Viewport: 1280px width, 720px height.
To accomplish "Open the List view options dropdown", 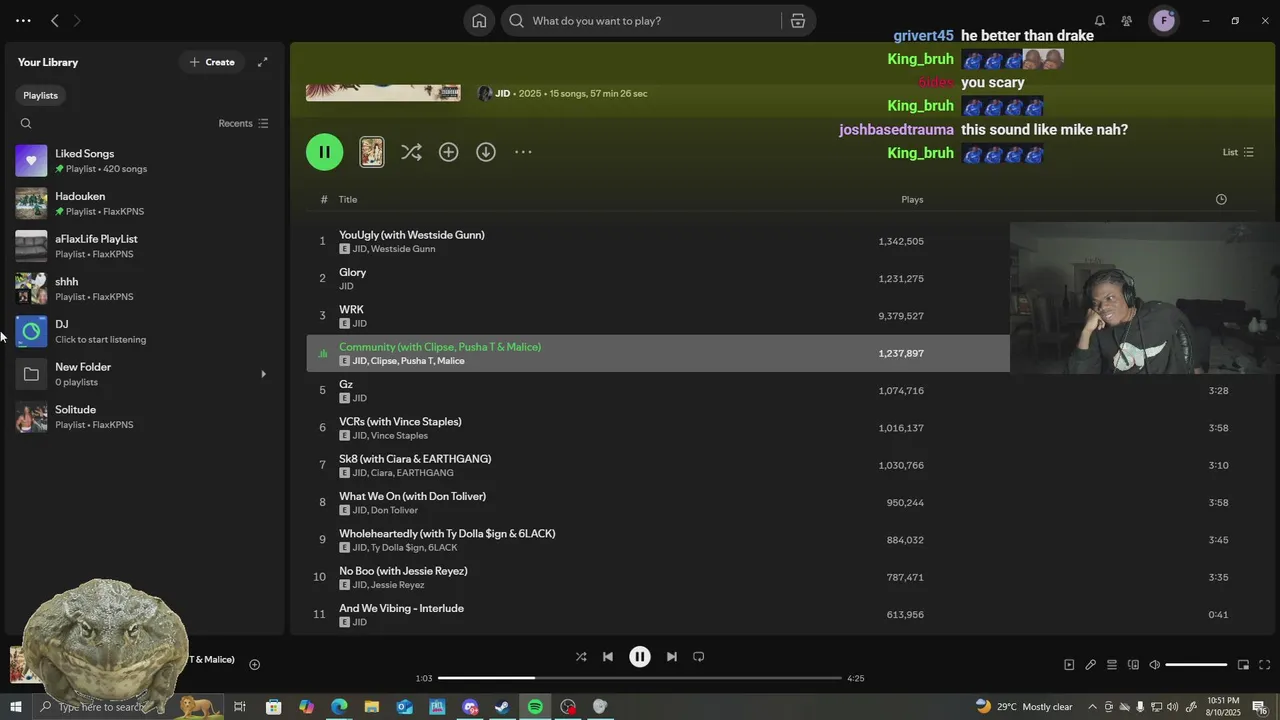I will tap(1238, 152).
